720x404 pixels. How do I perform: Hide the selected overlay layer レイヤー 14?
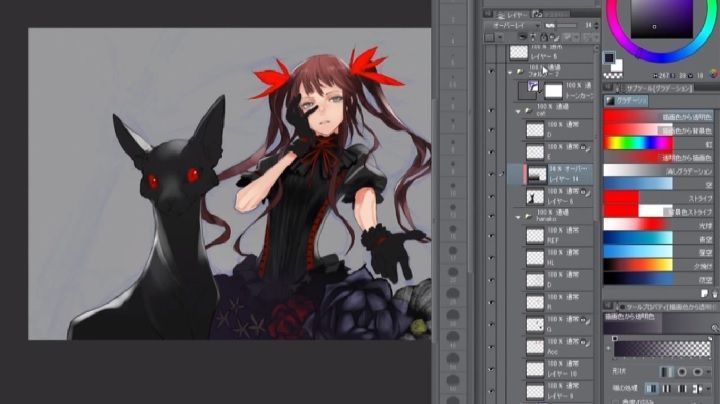491,174
